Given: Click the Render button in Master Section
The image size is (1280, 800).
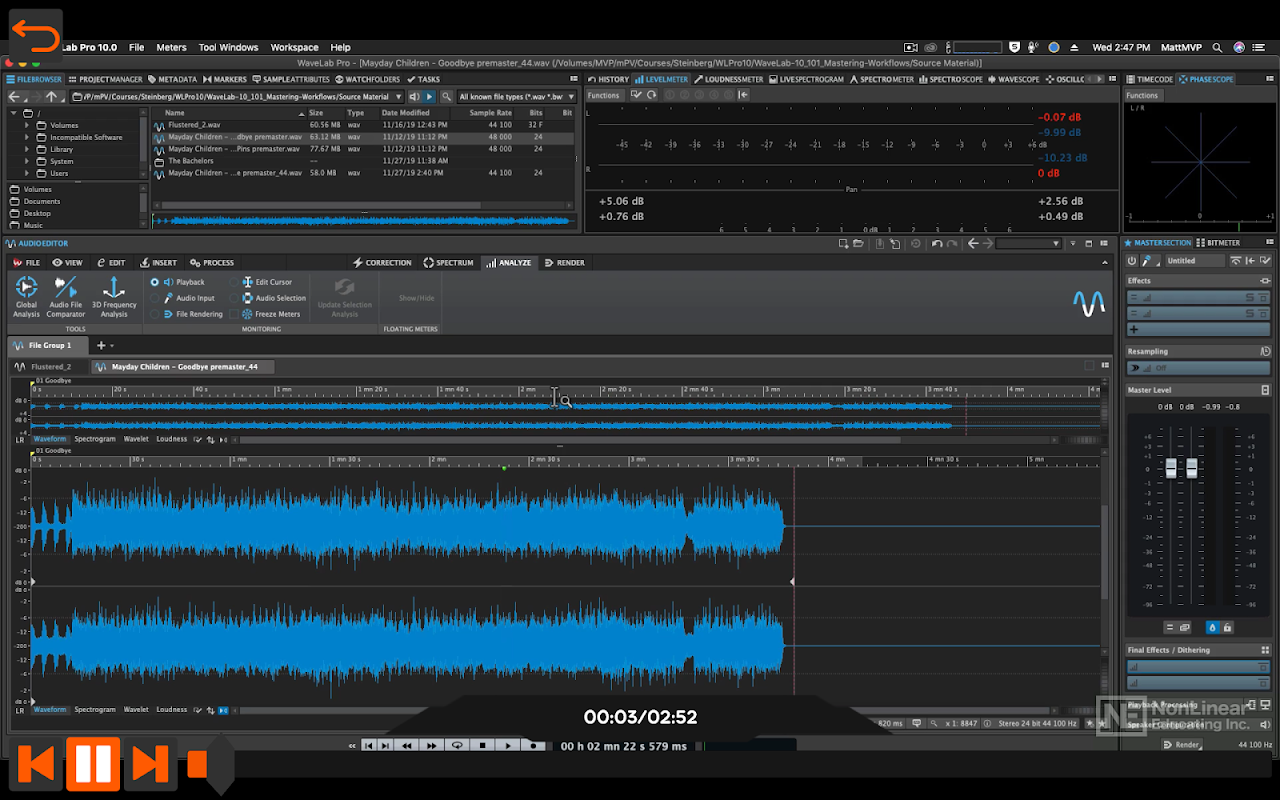Looking at the screenshot, I should [1181, 745].
